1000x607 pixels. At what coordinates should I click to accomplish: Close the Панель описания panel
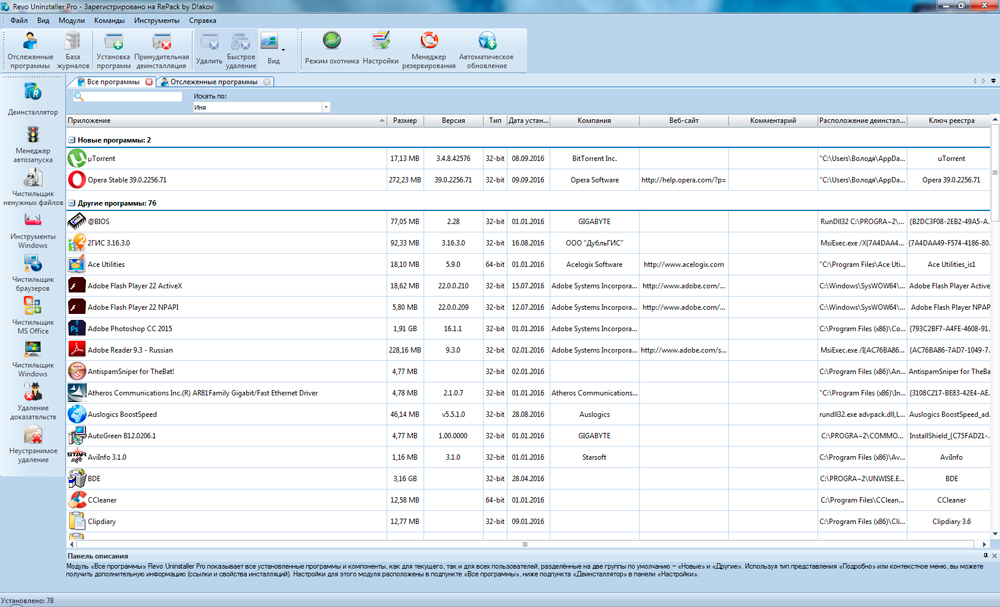pos(994,556)
